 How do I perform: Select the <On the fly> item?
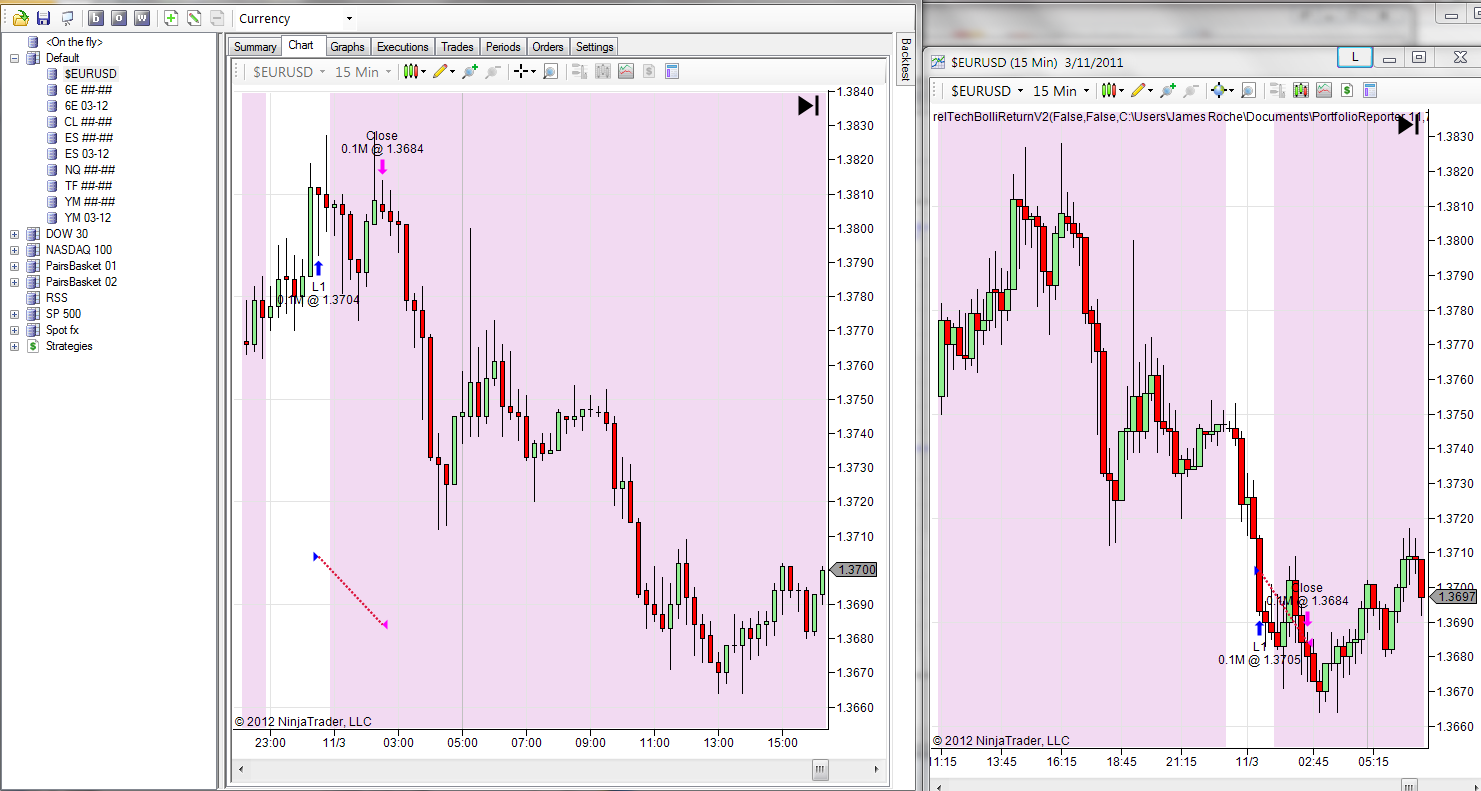(x=74, y=42)
